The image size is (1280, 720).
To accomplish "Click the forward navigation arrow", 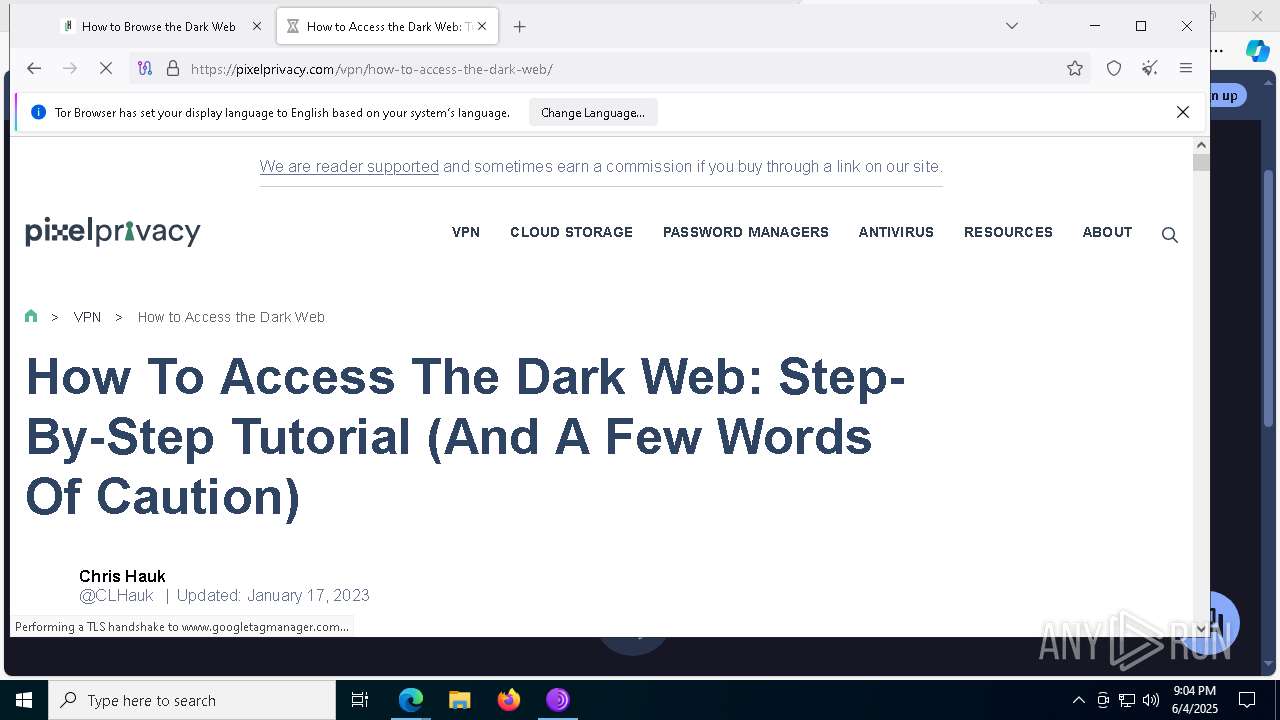I will pyautogui.click(x=70, y=68).
